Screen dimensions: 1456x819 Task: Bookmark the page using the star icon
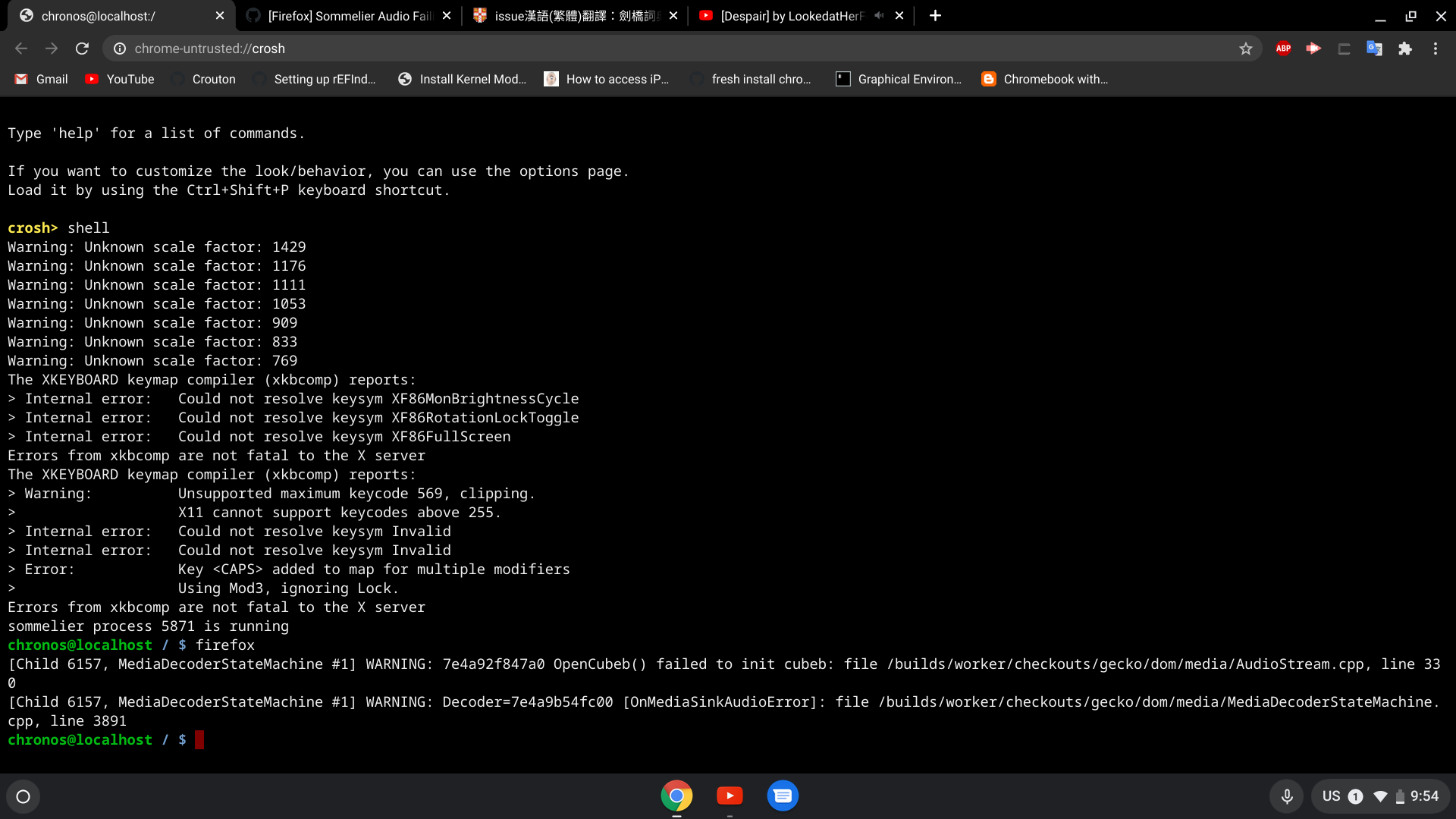1246,48
